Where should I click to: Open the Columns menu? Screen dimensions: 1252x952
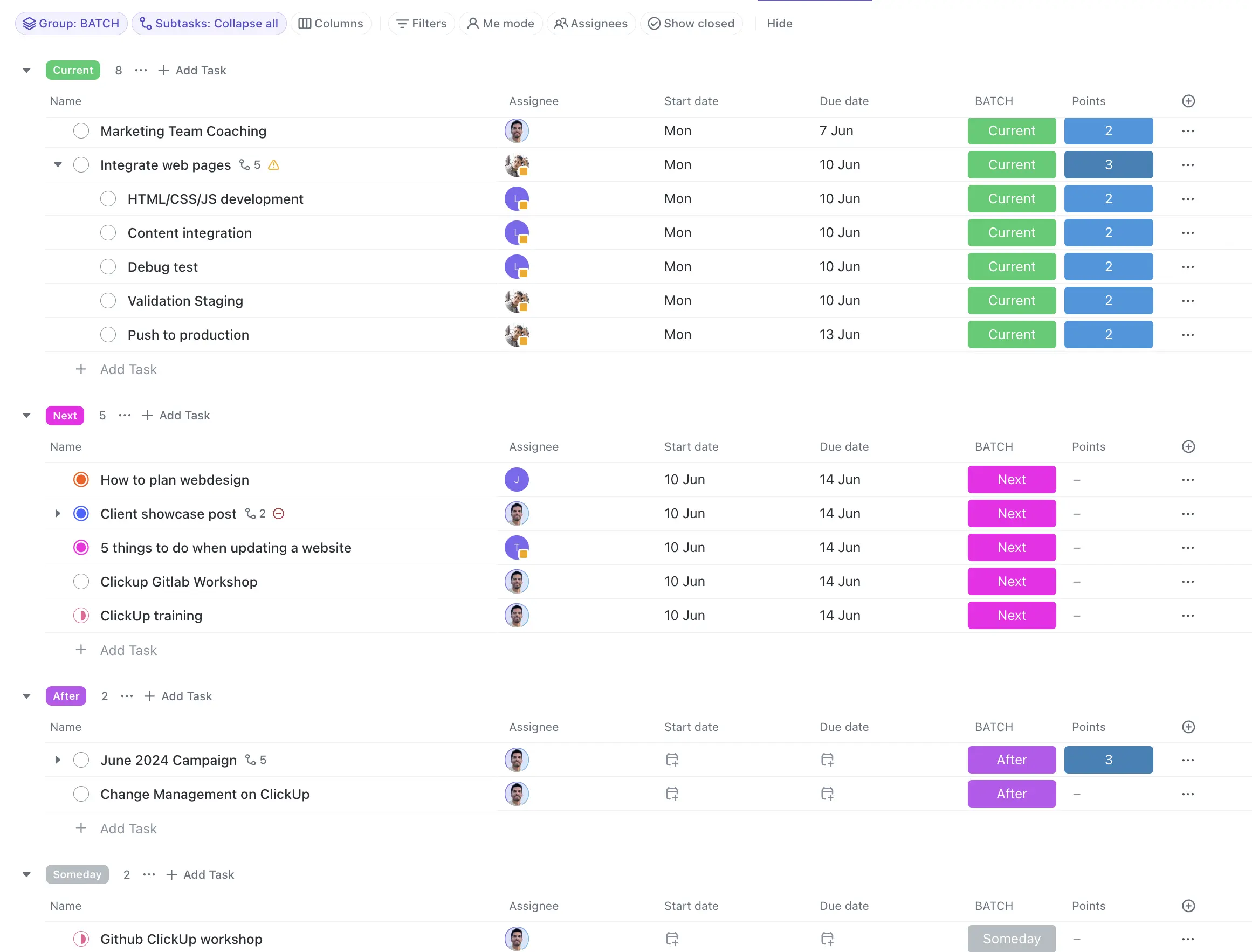click(x=331, y=23)
